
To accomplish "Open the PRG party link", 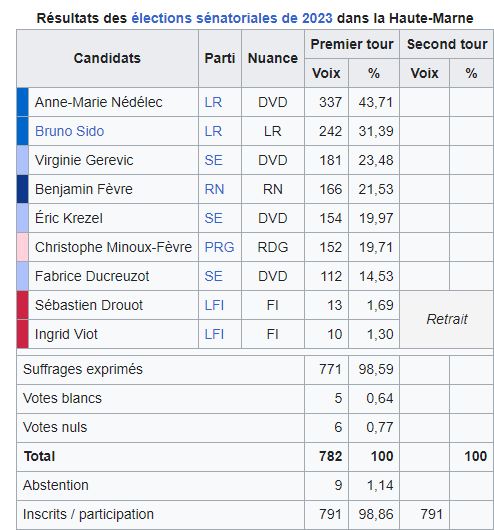I will pos(219,247).
